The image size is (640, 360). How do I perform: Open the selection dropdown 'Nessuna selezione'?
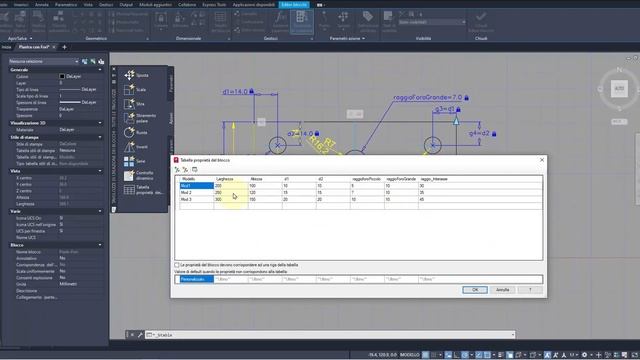pyautogui.click(x=44, y=61)
